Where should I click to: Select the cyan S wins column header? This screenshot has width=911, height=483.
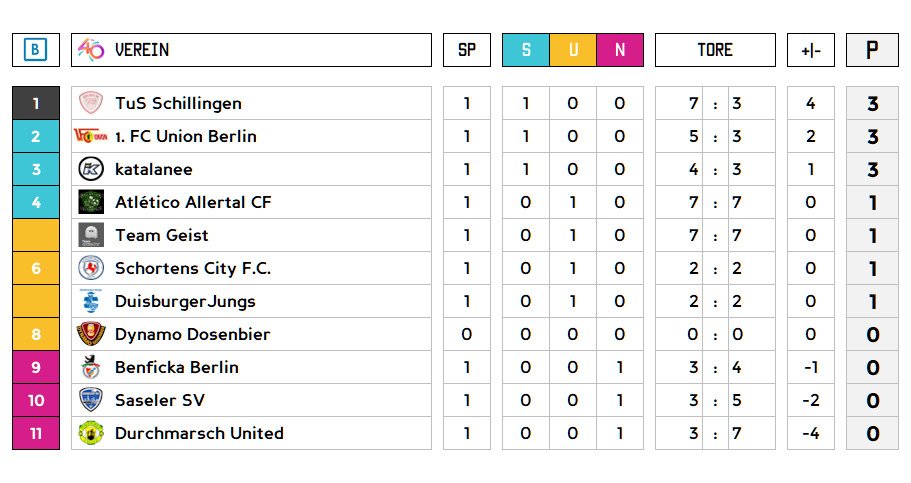pyautogui.click(x=526, y=50)
